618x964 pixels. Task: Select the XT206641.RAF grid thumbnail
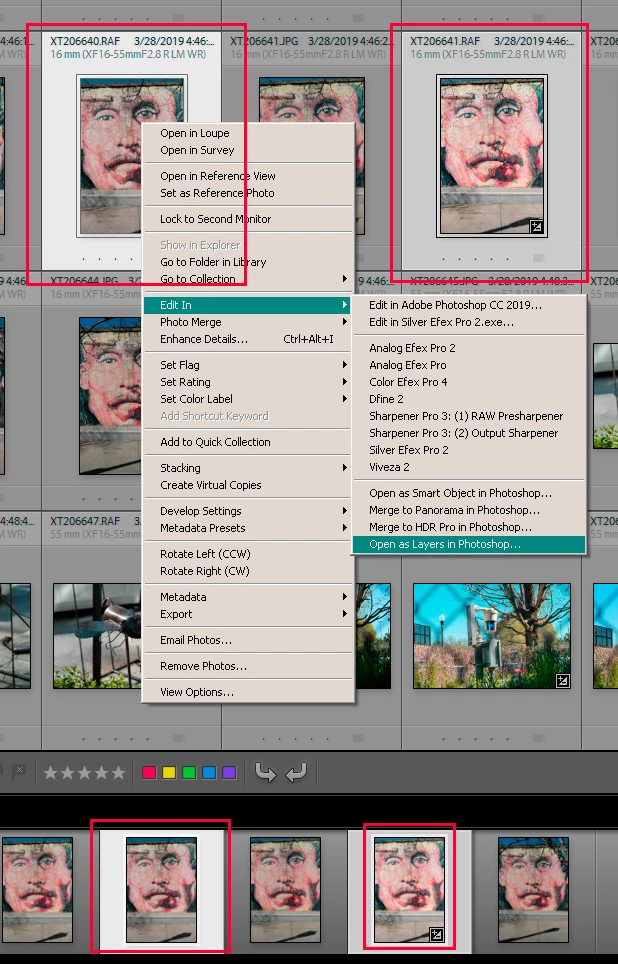pos(491,156)
